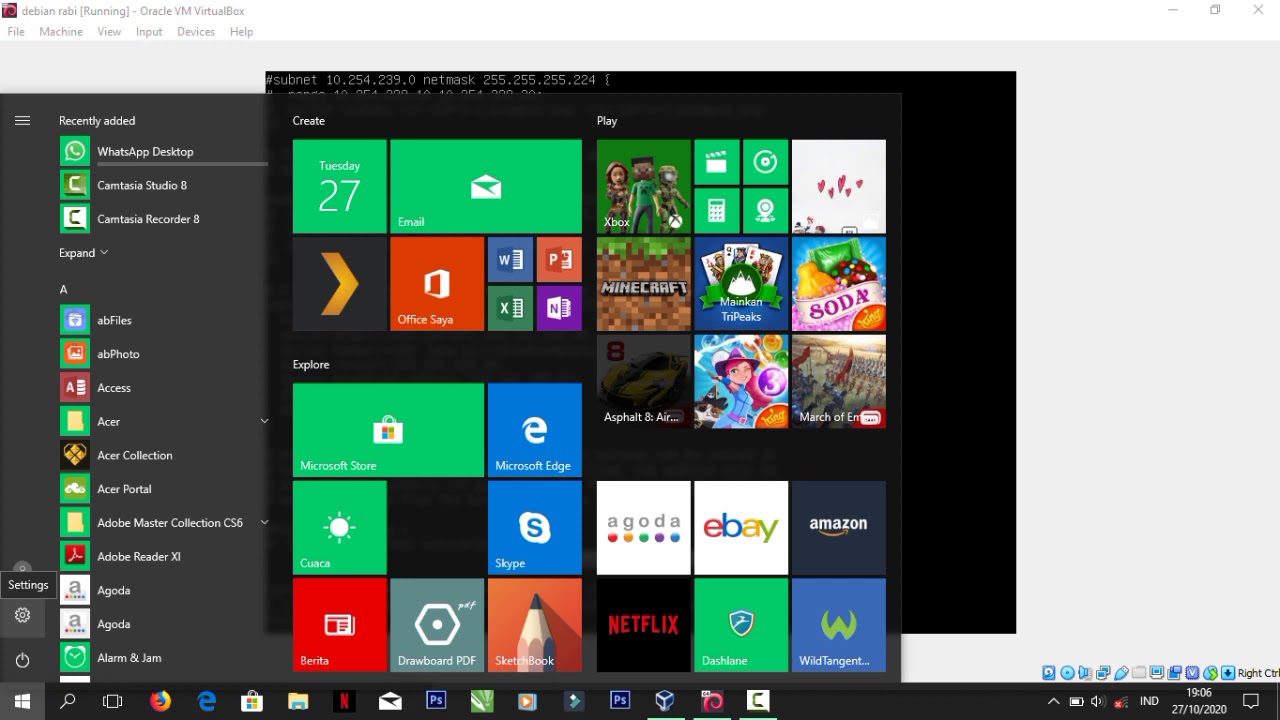Open Acer Collection app
The height and width of the screenshot is (720, 1280).
coord(164,455)
